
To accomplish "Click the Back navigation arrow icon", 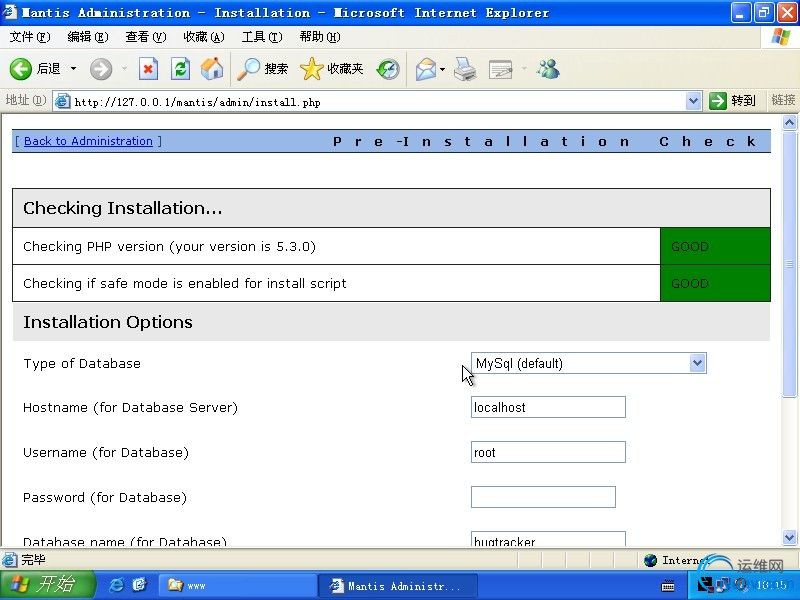I will click(x=21, y=69).
